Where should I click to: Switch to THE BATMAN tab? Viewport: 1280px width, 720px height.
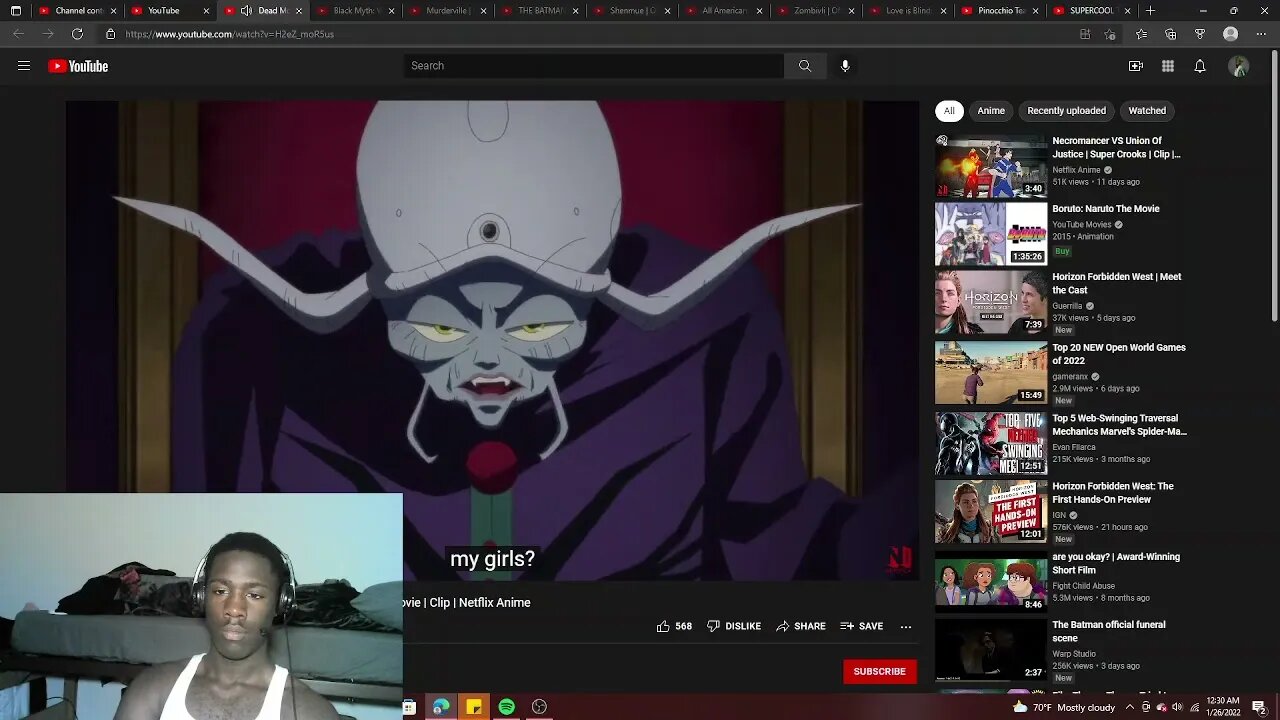(x=540, y=11)
